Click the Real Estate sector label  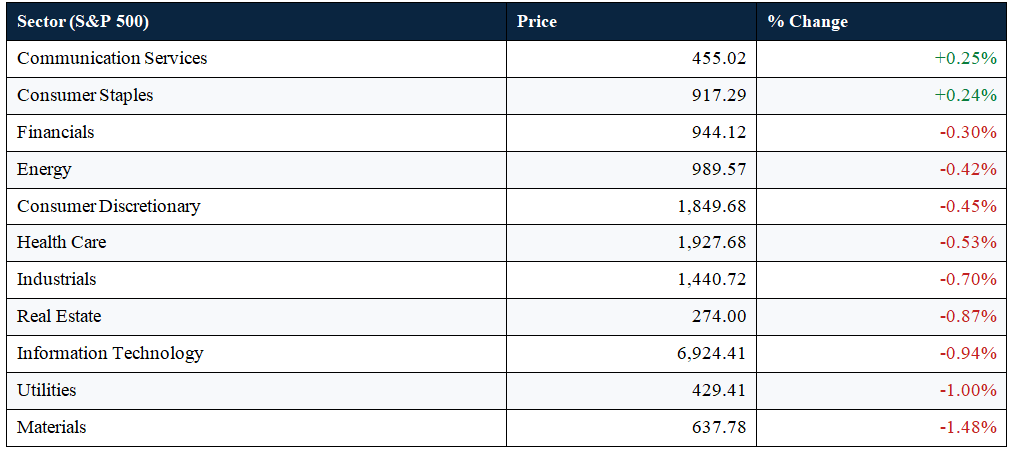click(x=59, y=316)
